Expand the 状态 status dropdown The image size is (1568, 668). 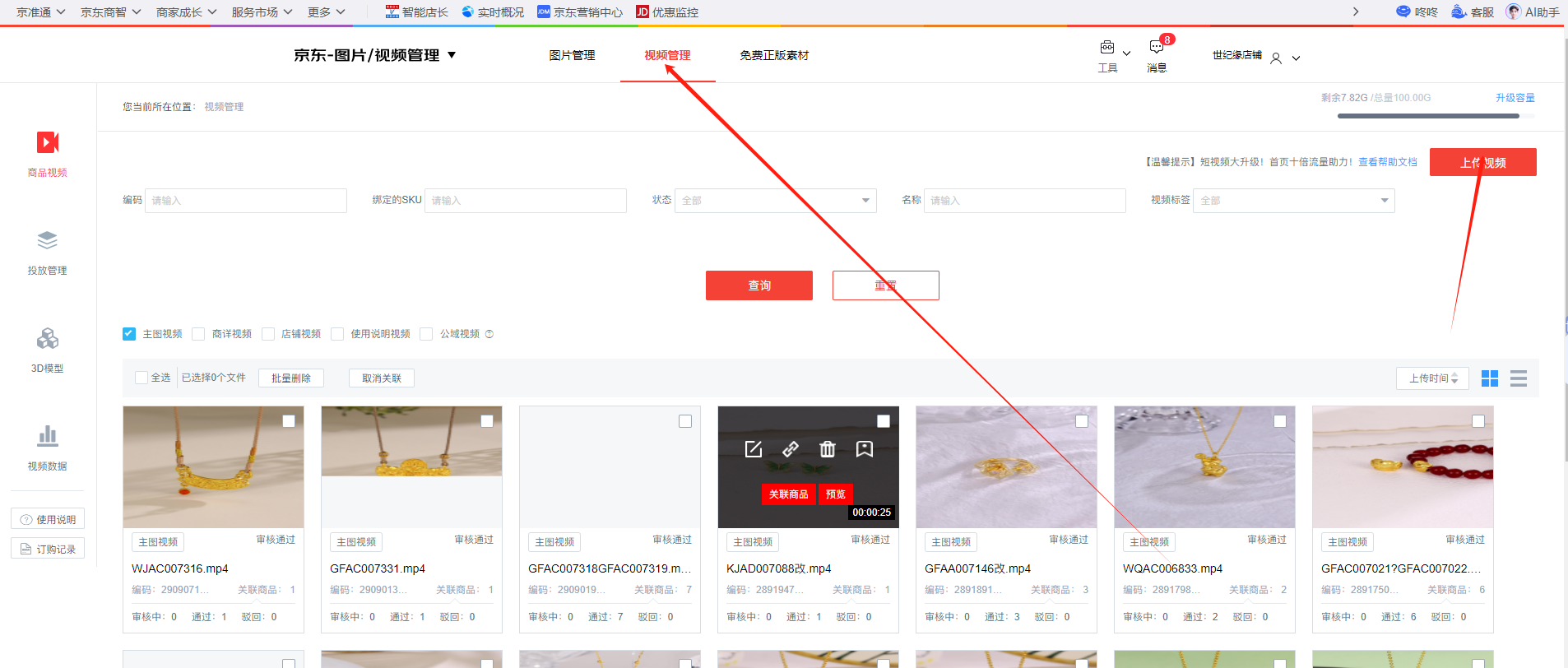point(775,201)
